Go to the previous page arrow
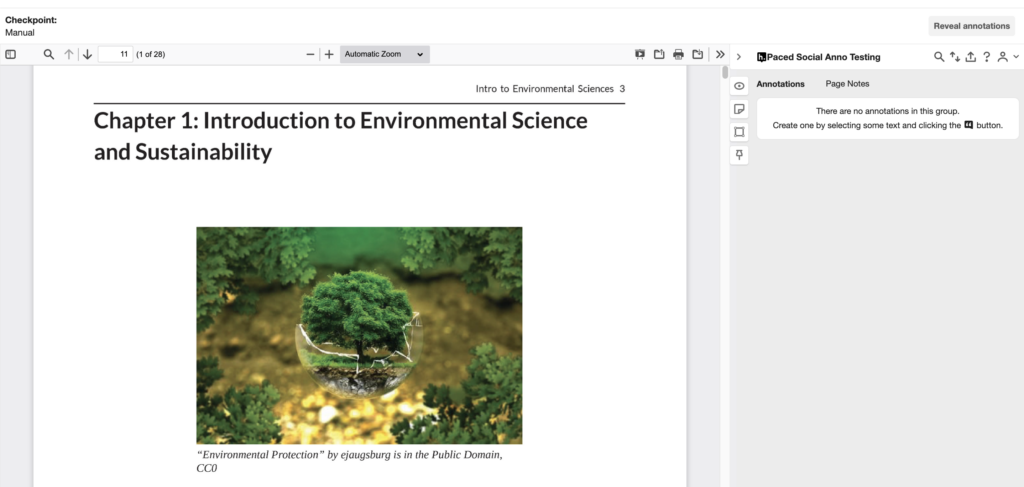The image size is (1024, 487). (x=69, y=55)
